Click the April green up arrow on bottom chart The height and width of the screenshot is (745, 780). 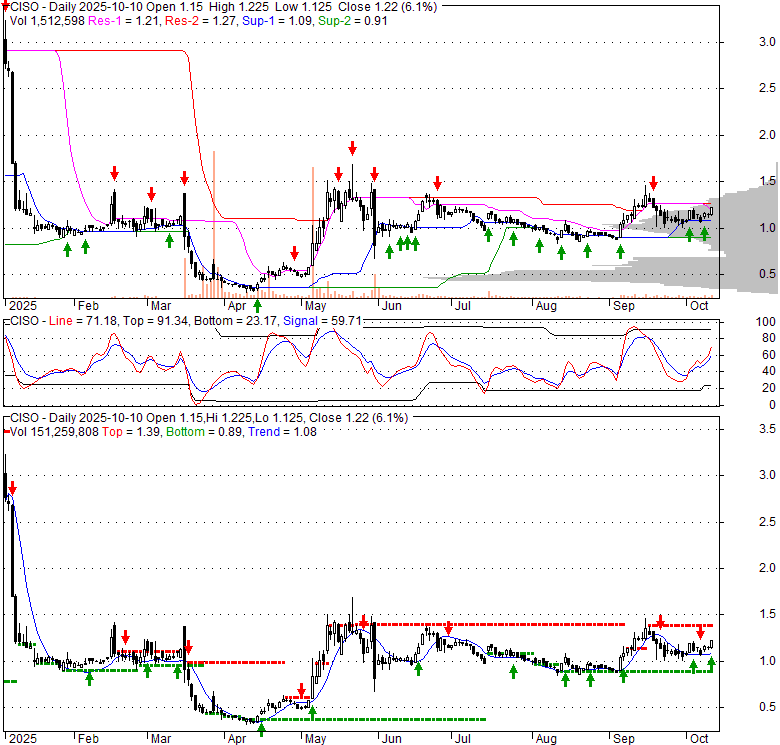coord(261,730)
